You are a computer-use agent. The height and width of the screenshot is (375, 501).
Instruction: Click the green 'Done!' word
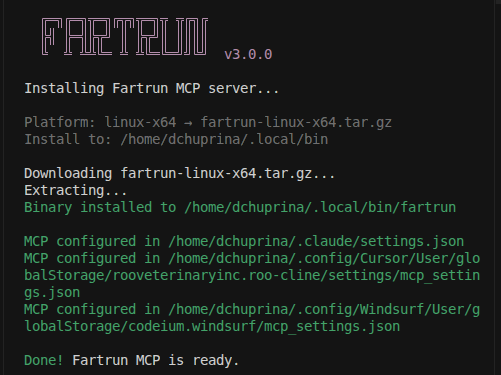[x=44, y=360]
